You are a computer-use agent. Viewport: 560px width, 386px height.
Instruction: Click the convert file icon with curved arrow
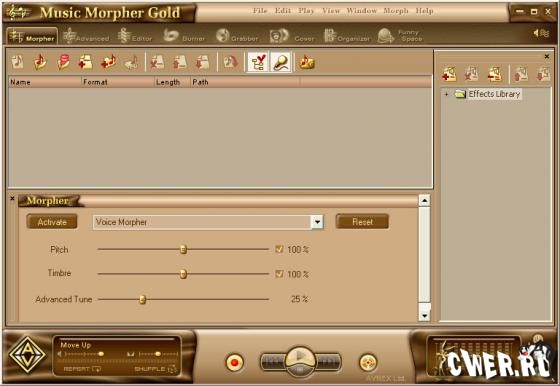tap(231, 62)
